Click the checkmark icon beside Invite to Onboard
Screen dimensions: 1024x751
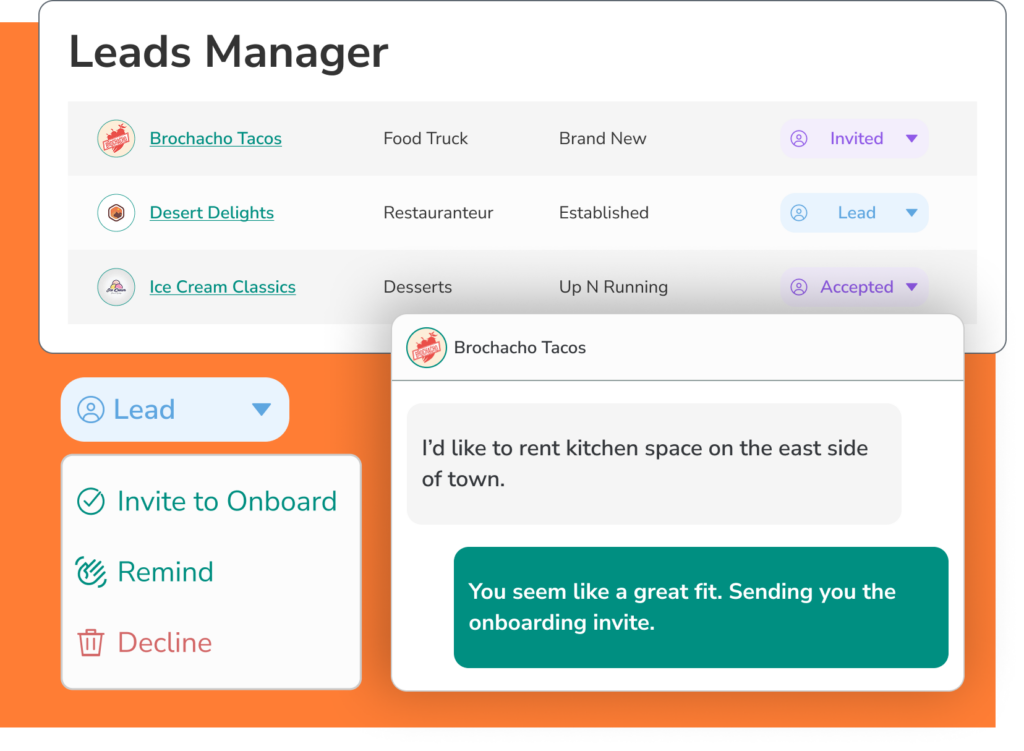point(91,502)
